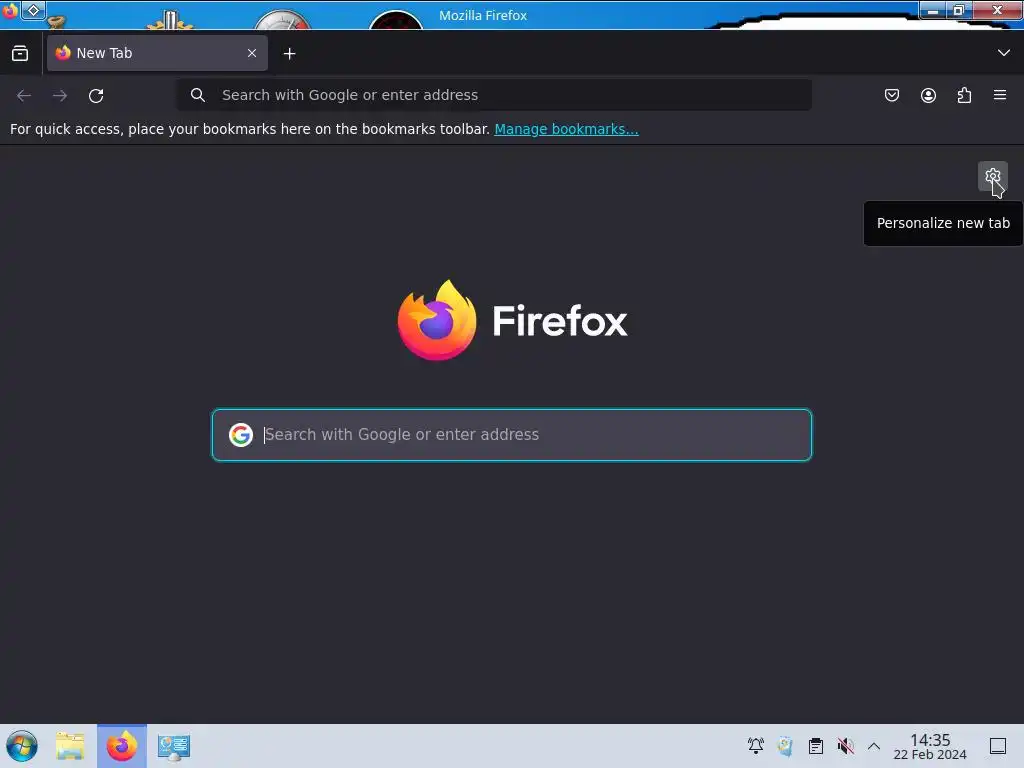This screenshot has height=768, width=1024.
Task: Toggle the keep-on-all-desktops diamond icon
Action: 33,10
